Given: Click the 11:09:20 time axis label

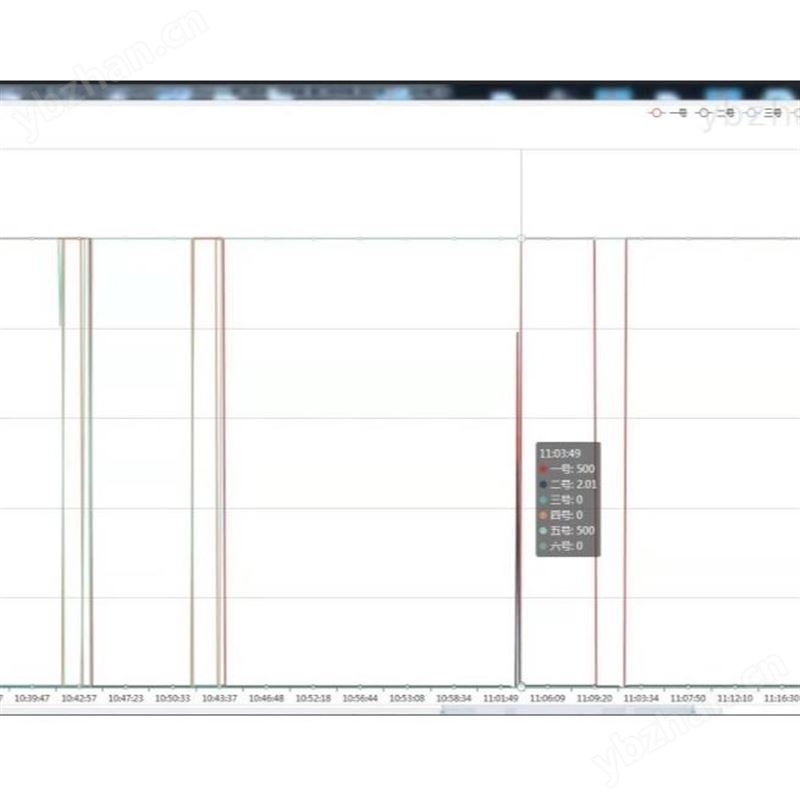Looking at the screenshot, I should tap(593, 698).
